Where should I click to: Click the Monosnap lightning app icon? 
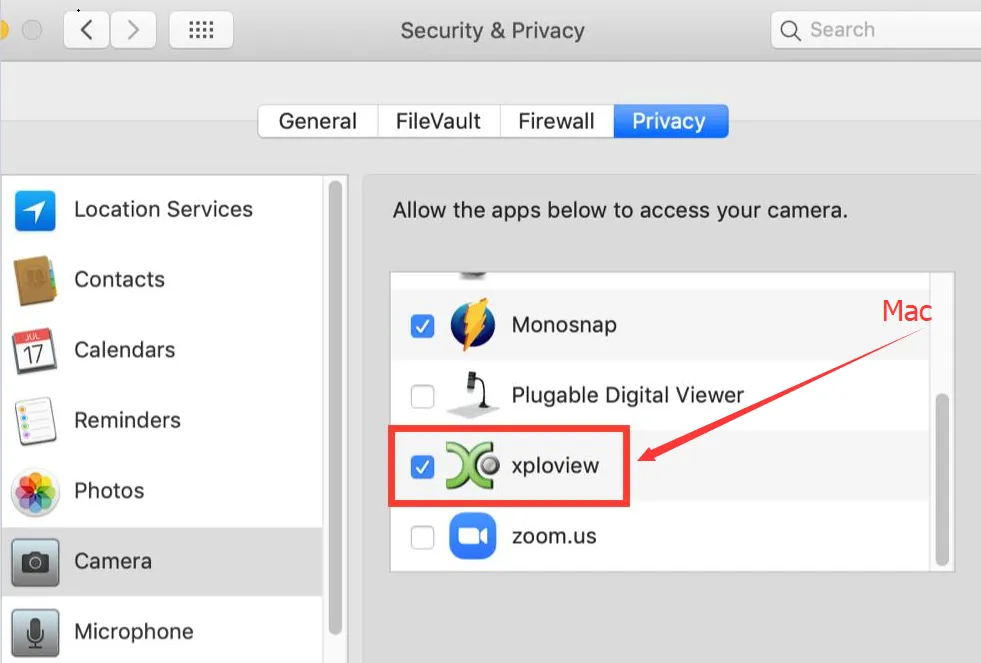(x=472, y=325)
